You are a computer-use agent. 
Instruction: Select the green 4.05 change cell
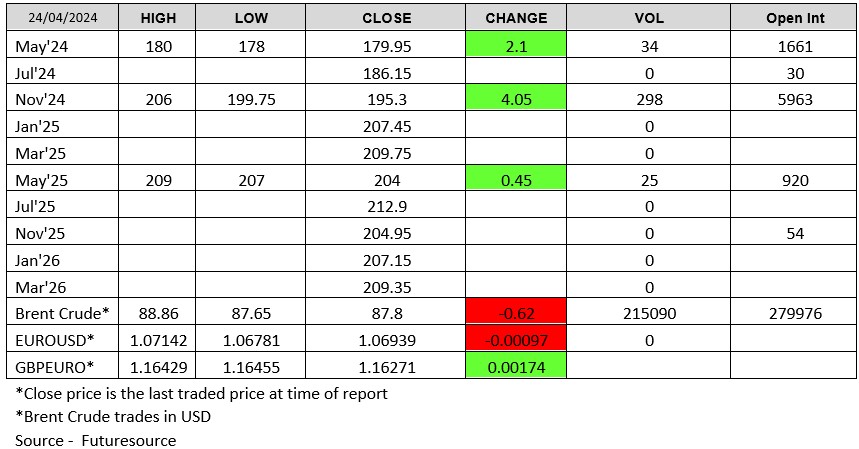coord(516,99)
